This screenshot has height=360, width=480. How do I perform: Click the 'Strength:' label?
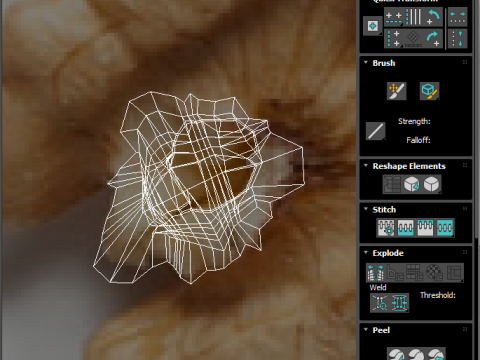click(x=414, y=121)
